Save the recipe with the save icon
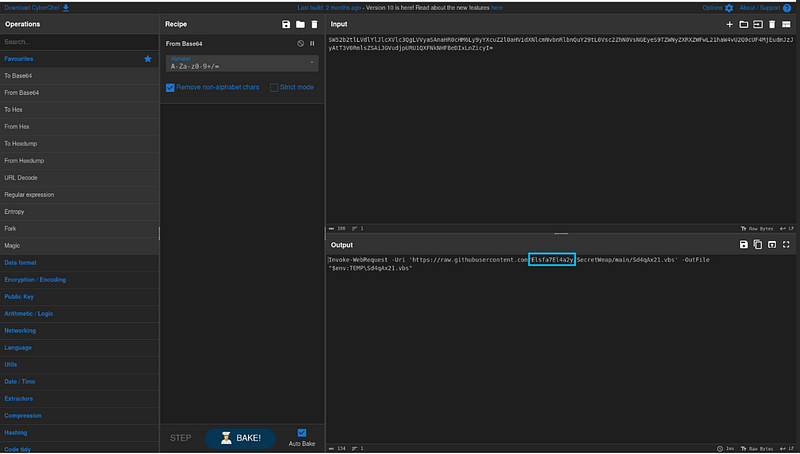Screen dimensions: 800x454 tap(286, 24)
